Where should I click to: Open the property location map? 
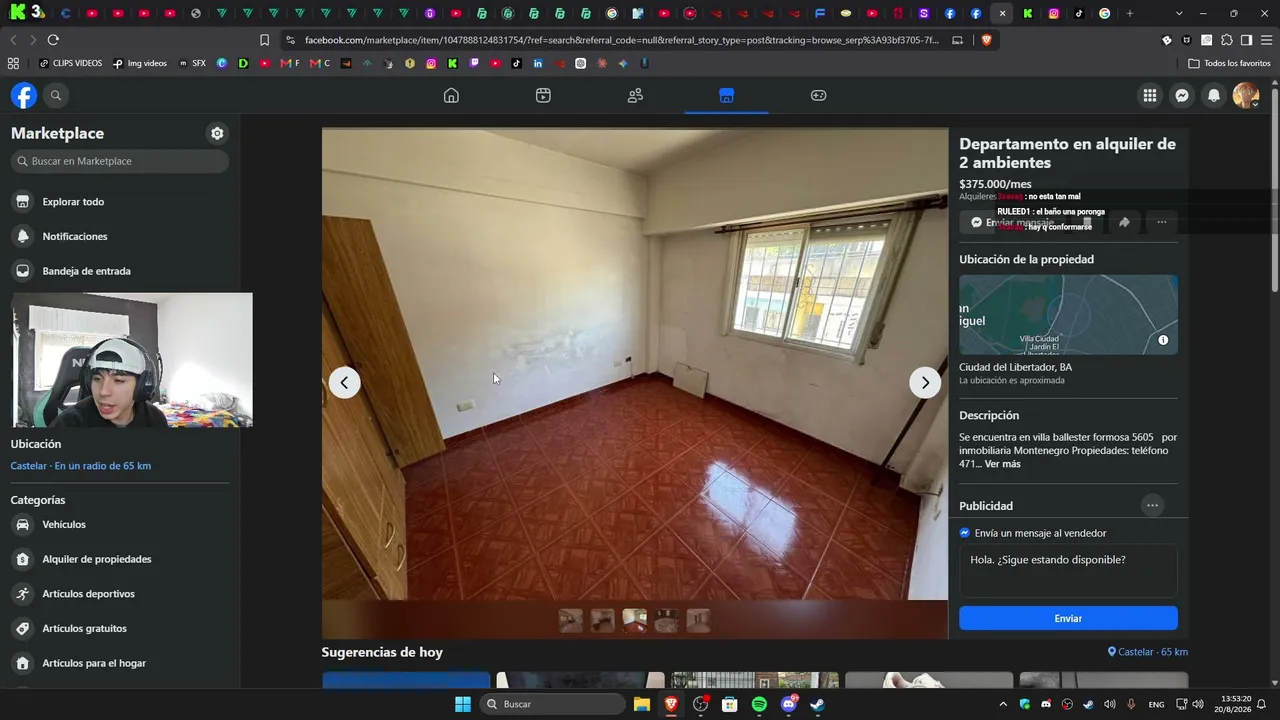point(1068,315)
